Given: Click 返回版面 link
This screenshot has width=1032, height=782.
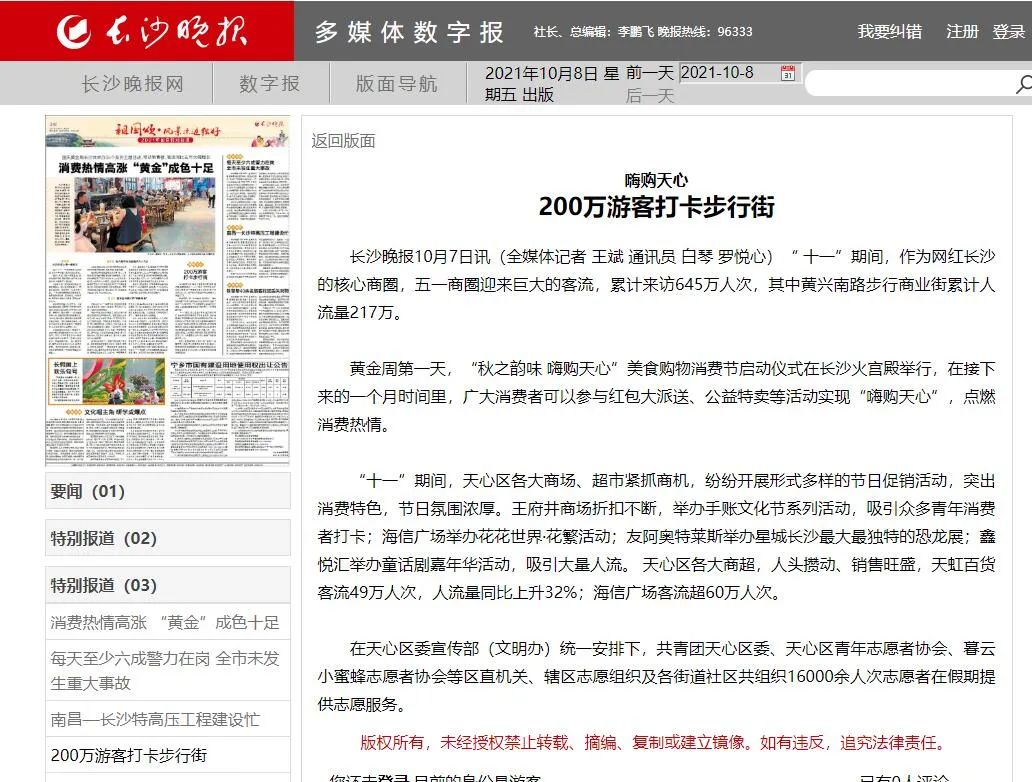Looking at the screenshot, I should [344, 141].
